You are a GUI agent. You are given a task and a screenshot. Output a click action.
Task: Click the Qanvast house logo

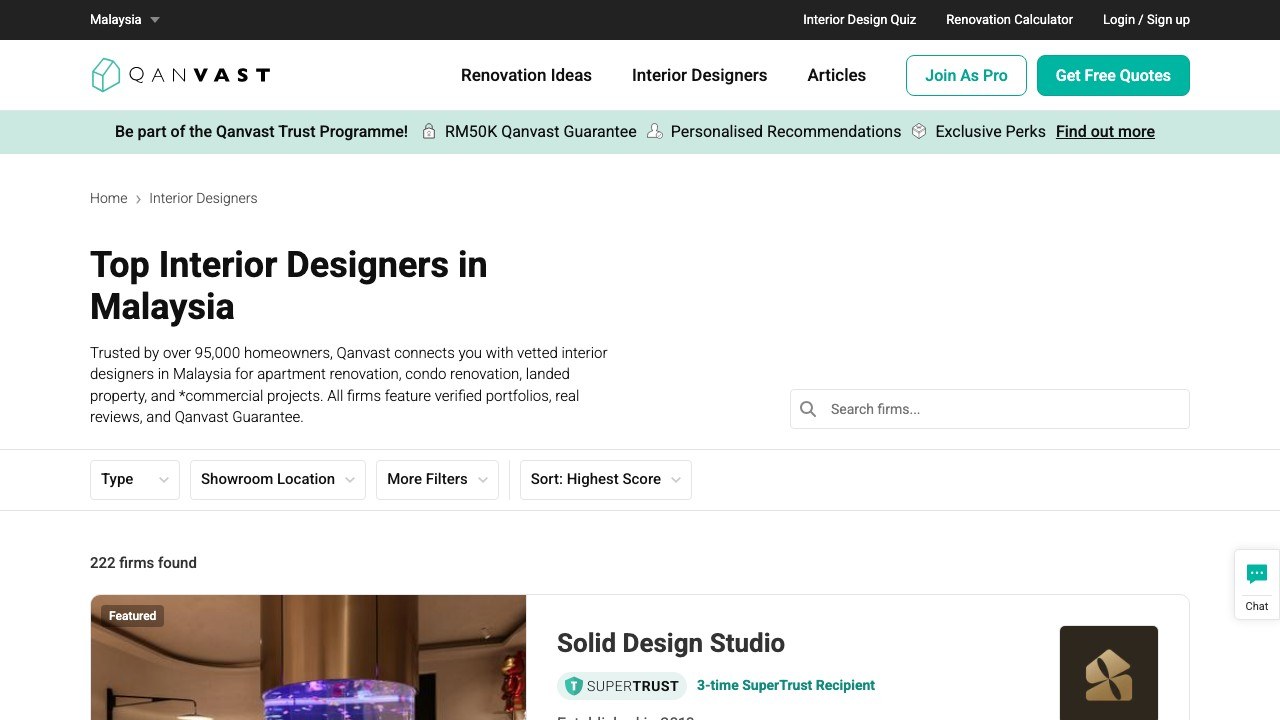click(x=180, y=75)
